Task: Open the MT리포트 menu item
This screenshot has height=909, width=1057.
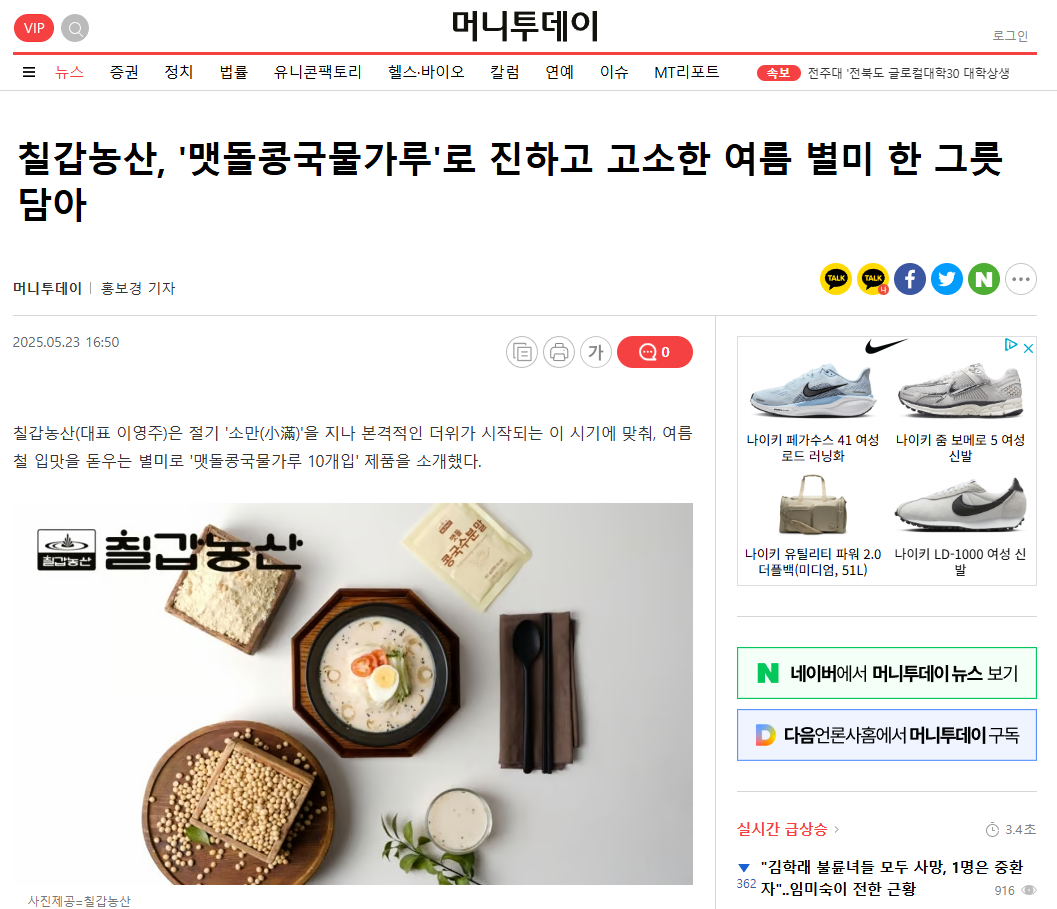Action: pos(686,72)
